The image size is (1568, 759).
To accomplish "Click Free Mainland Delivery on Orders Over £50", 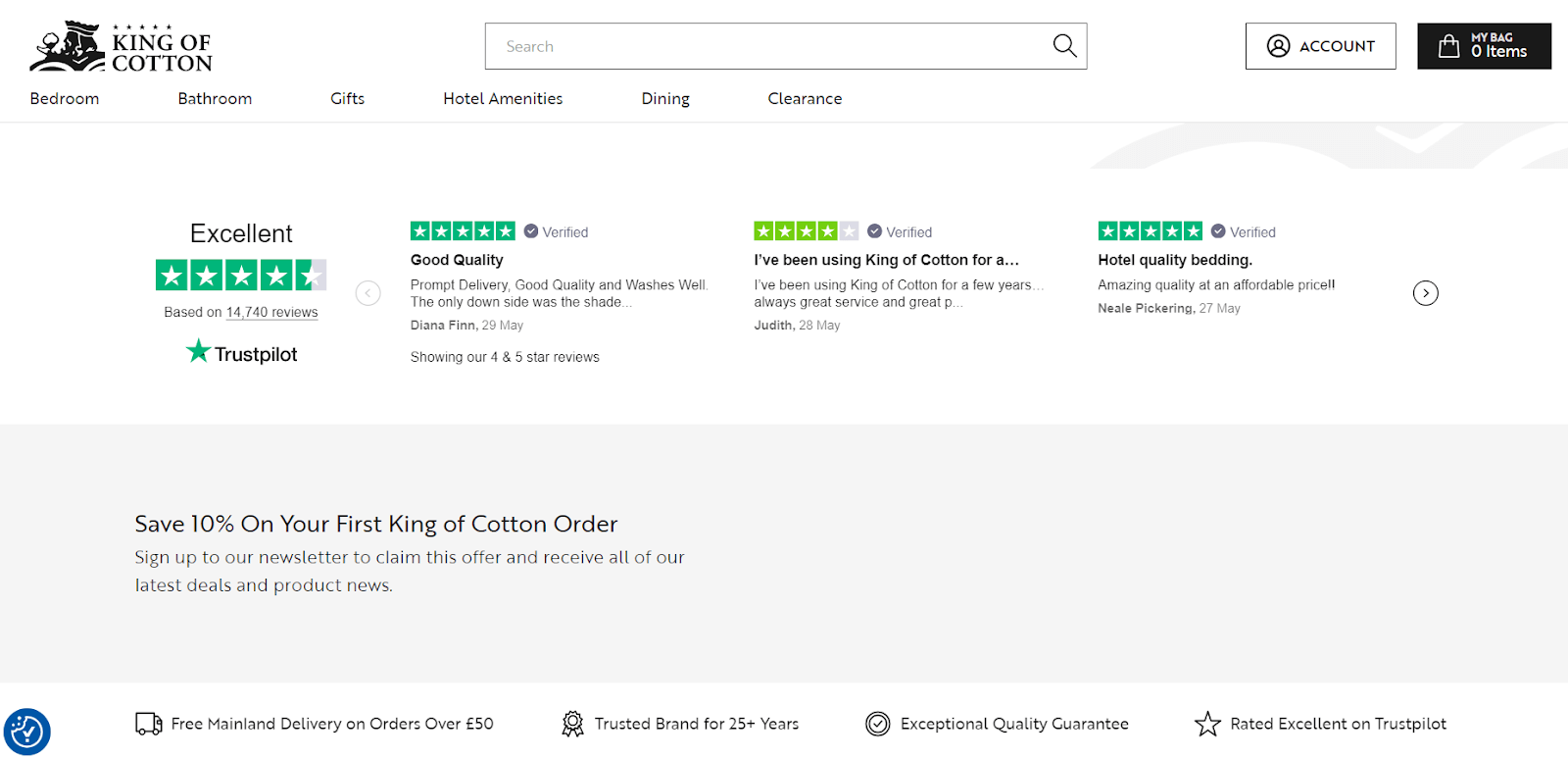I will click(x=332, y=724).
